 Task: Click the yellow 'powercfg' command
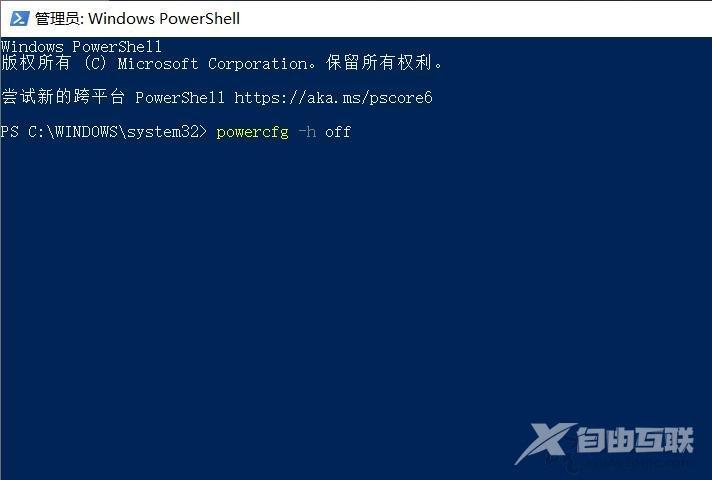(252, 132)
